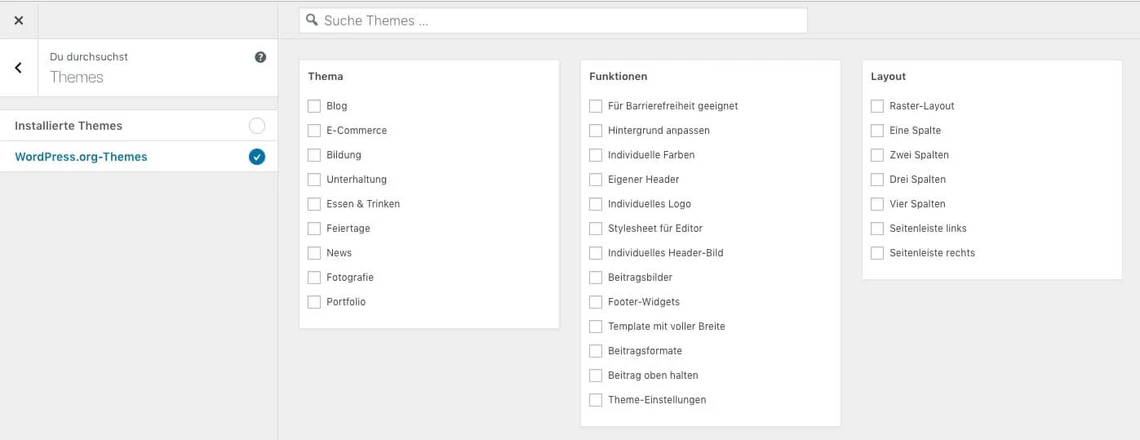Tick the Zwei Spalten layout filter

[x=877, y=155]
